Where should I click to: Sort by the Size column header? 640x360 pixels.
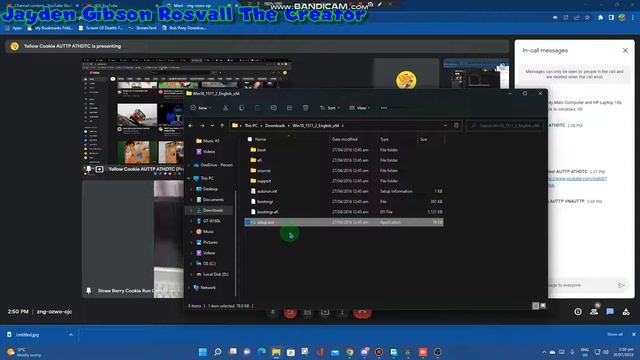click(424, 139)
